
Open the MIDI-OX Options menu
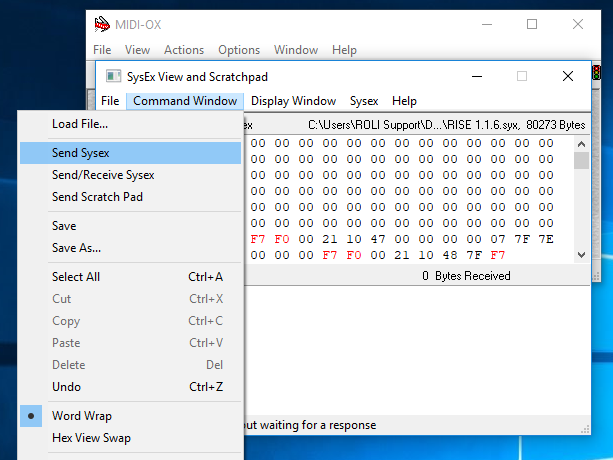(239, 50)
